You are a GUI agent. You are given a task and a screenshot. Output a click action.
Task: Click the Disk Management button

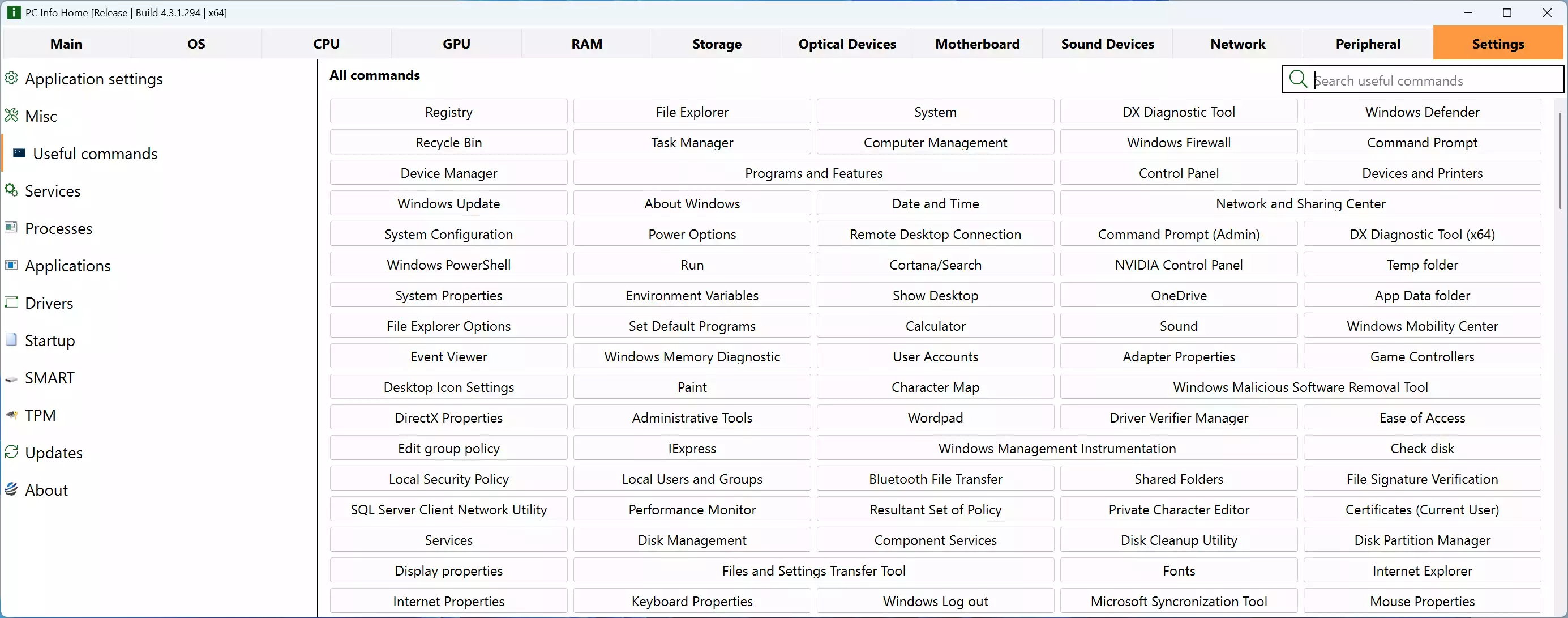point(692,539)
